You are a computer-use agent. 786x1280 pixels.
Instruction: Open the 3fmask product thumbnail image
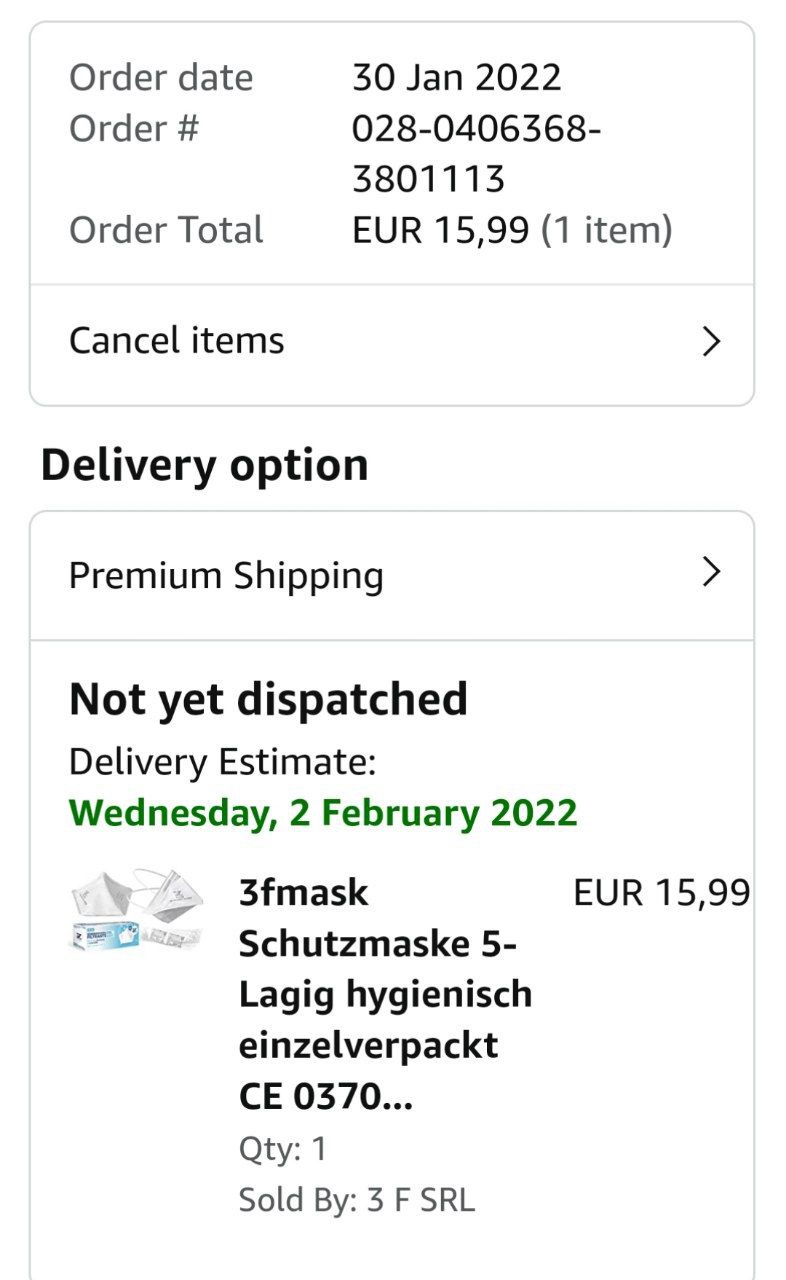click(x=137, y=910)
